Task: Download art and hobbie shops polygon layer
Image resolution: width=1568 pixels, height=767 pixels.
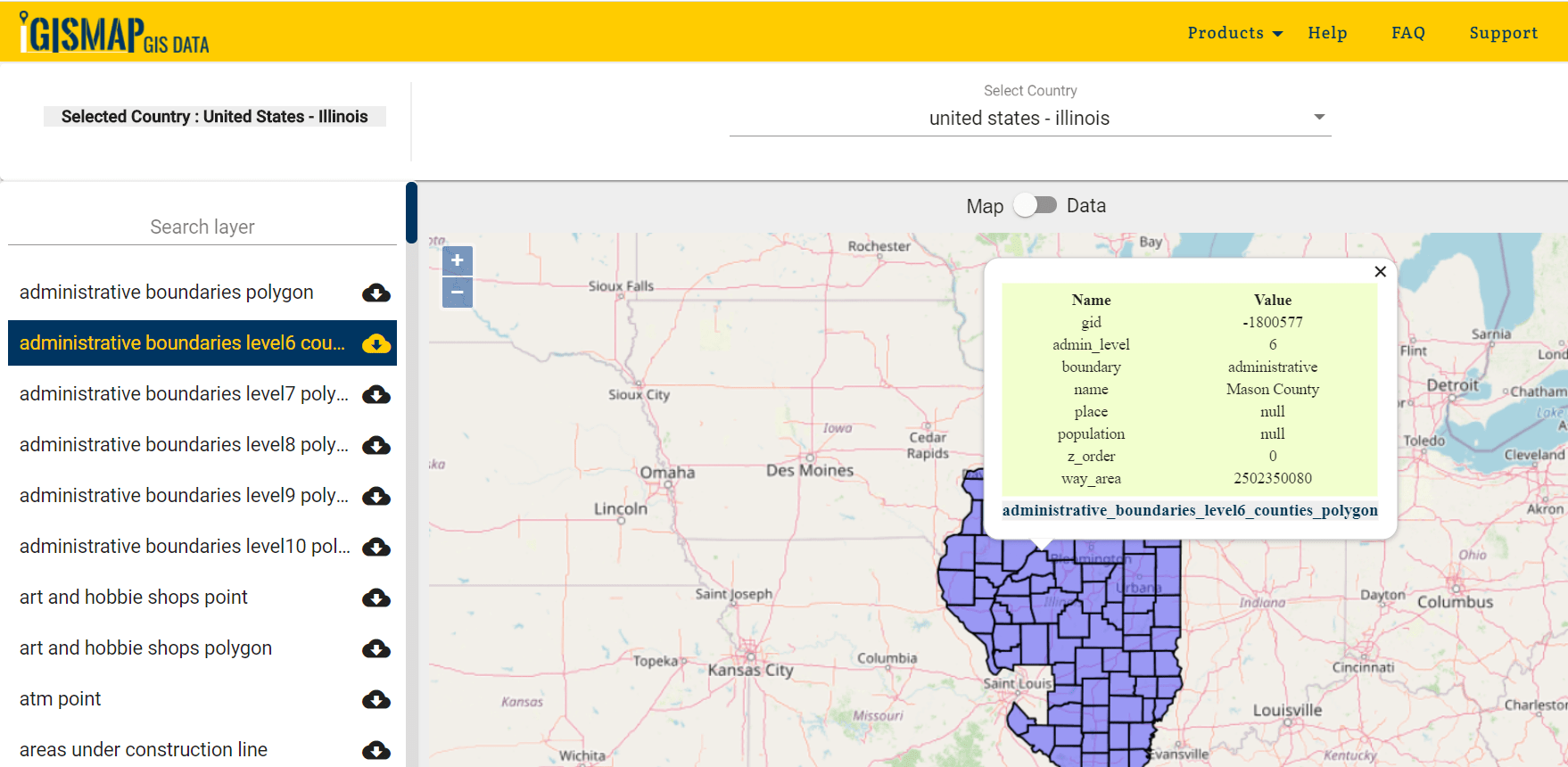Action: tap(376, 648)
